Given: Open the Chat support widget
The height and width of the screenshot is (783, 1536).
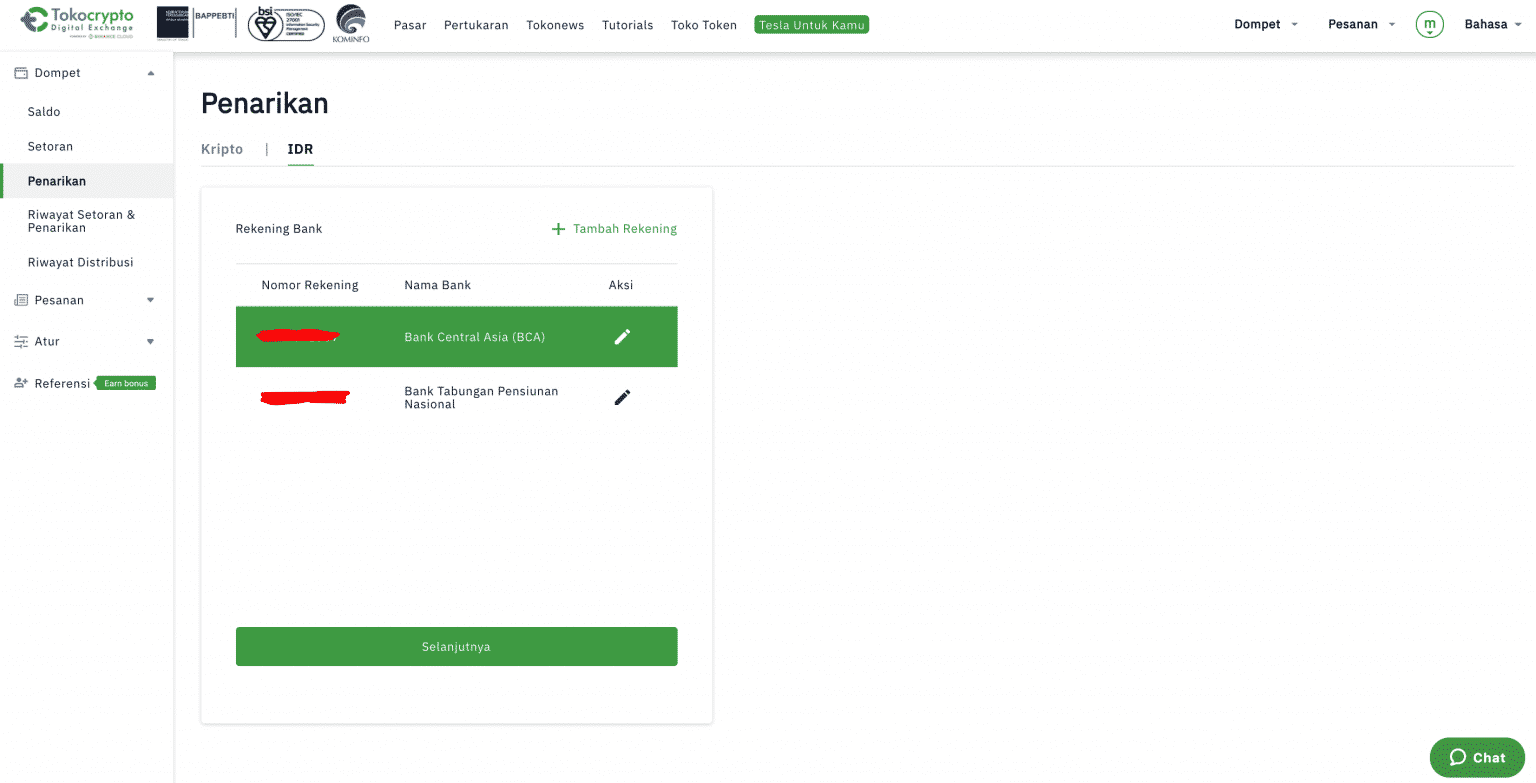Looking at the screenshot, I should click(x=1477, y=757).
